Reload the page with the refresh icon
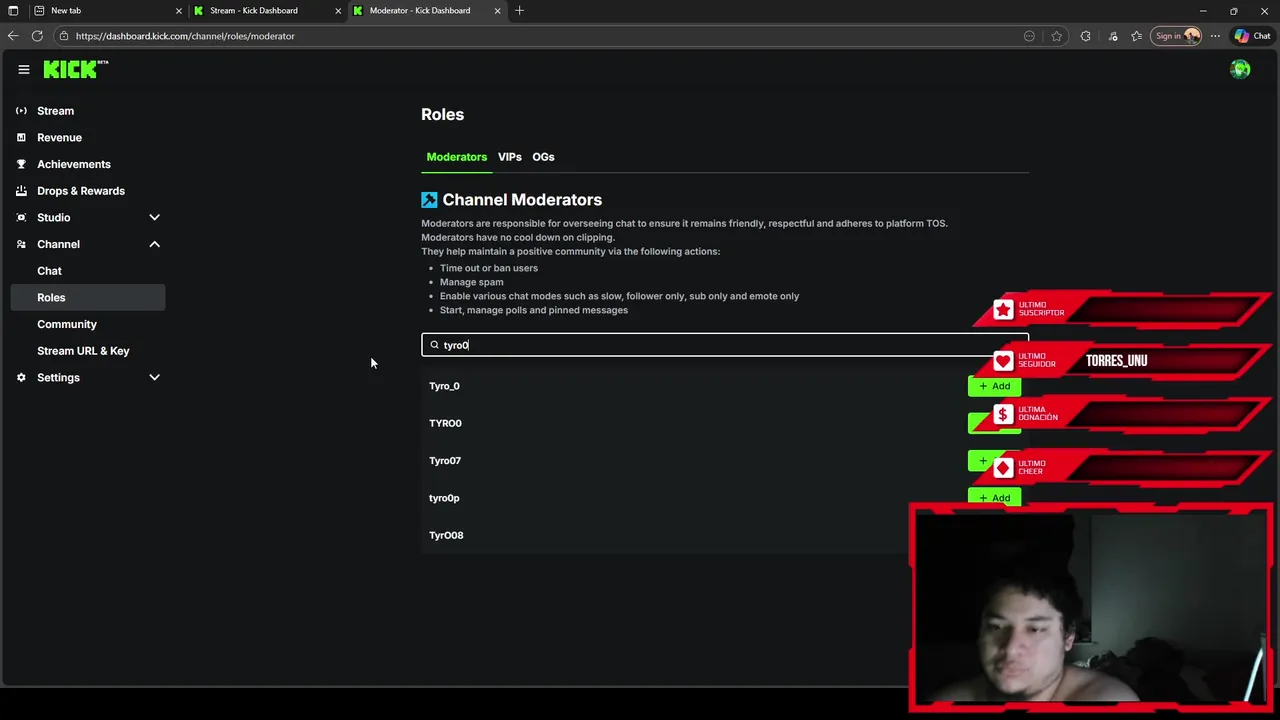1280x720 pixels. click(x=37, y=36)
